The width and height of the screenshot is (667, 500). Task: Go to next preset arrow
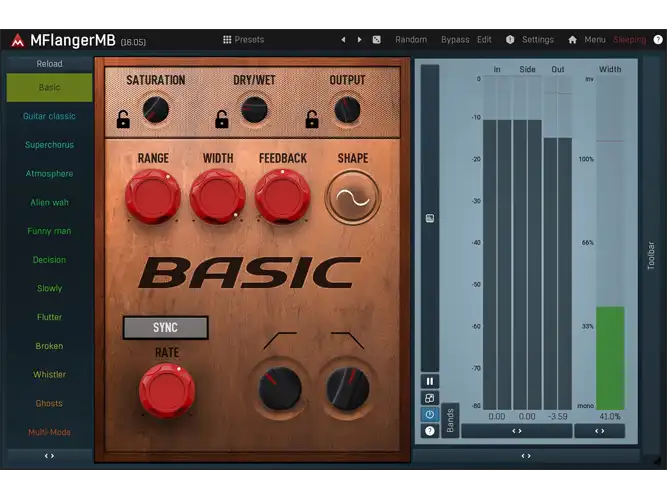click(359, 40)
